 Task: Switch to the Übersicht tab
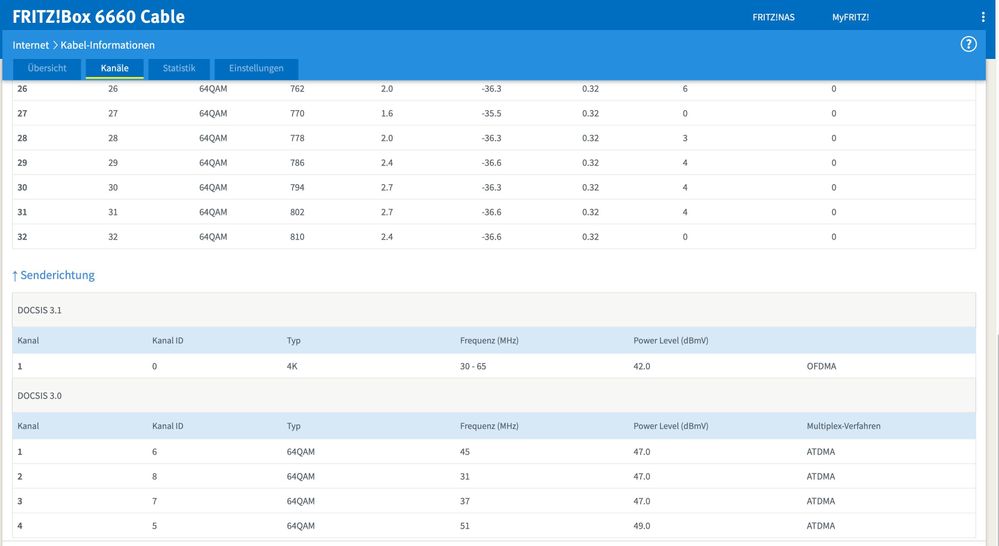(47, 68)
